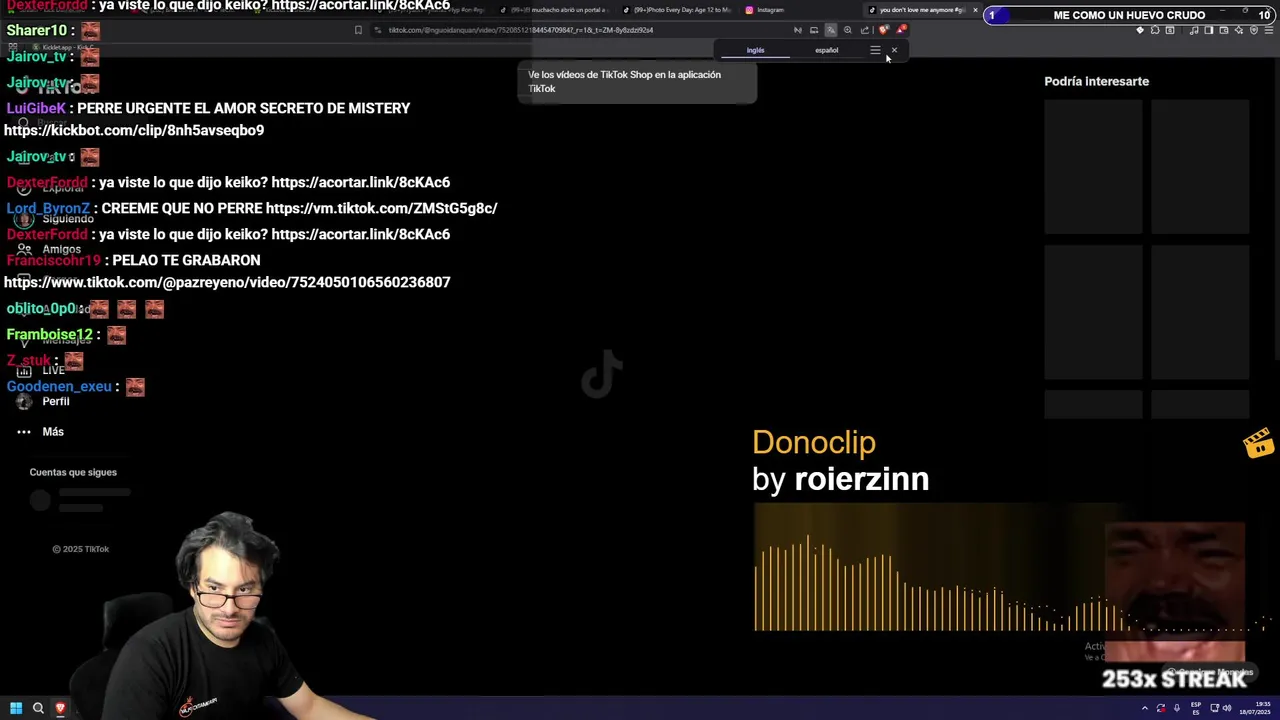Click the VPN shield icon in the toolbar
1280x720 pixels.
pyautogui.click(x=1254, y=30)
